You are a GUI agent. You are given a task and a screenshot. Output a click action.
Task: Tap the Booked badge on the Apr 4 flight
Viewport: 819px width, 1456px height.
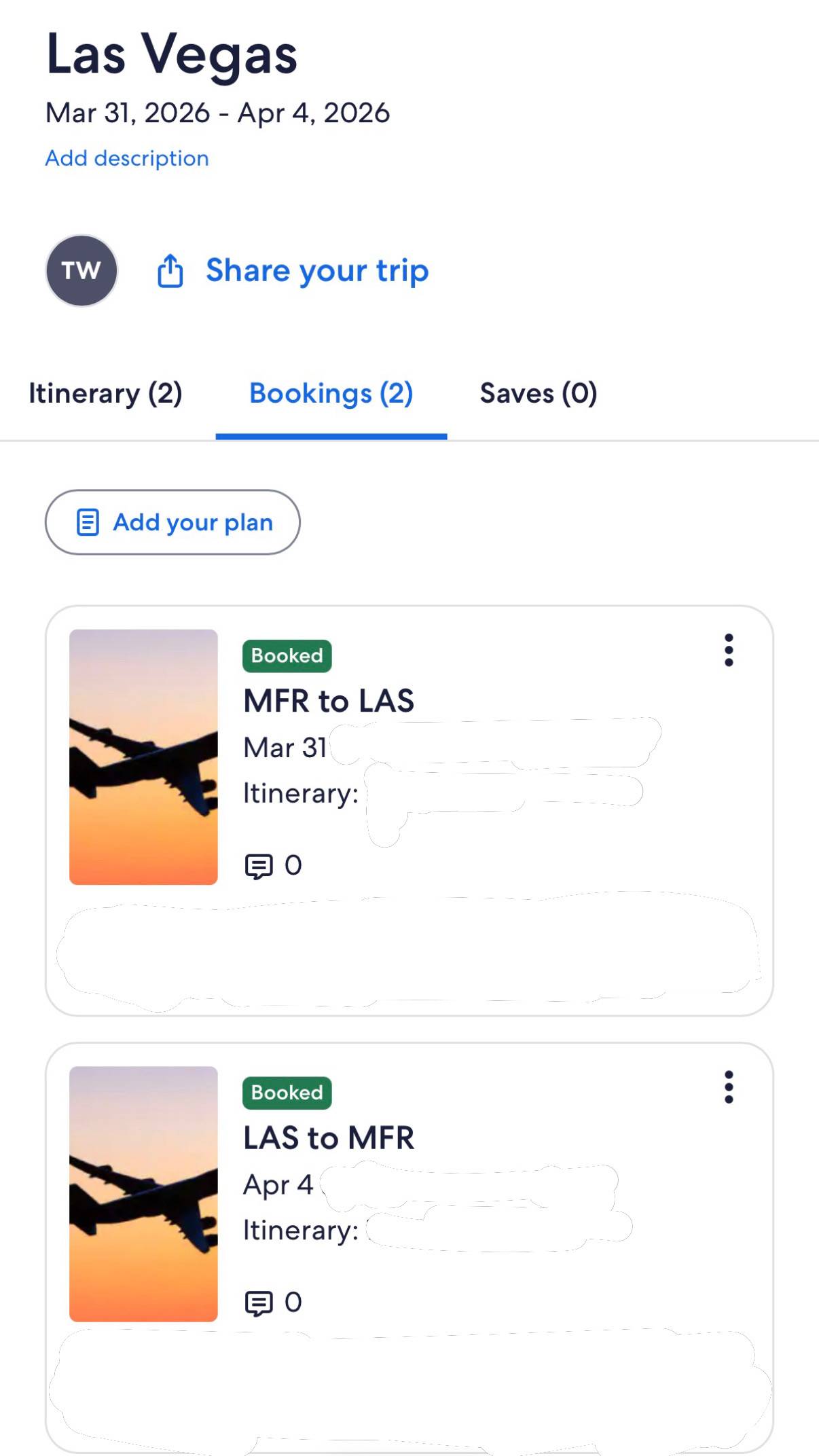click(x=287, y=1093)
